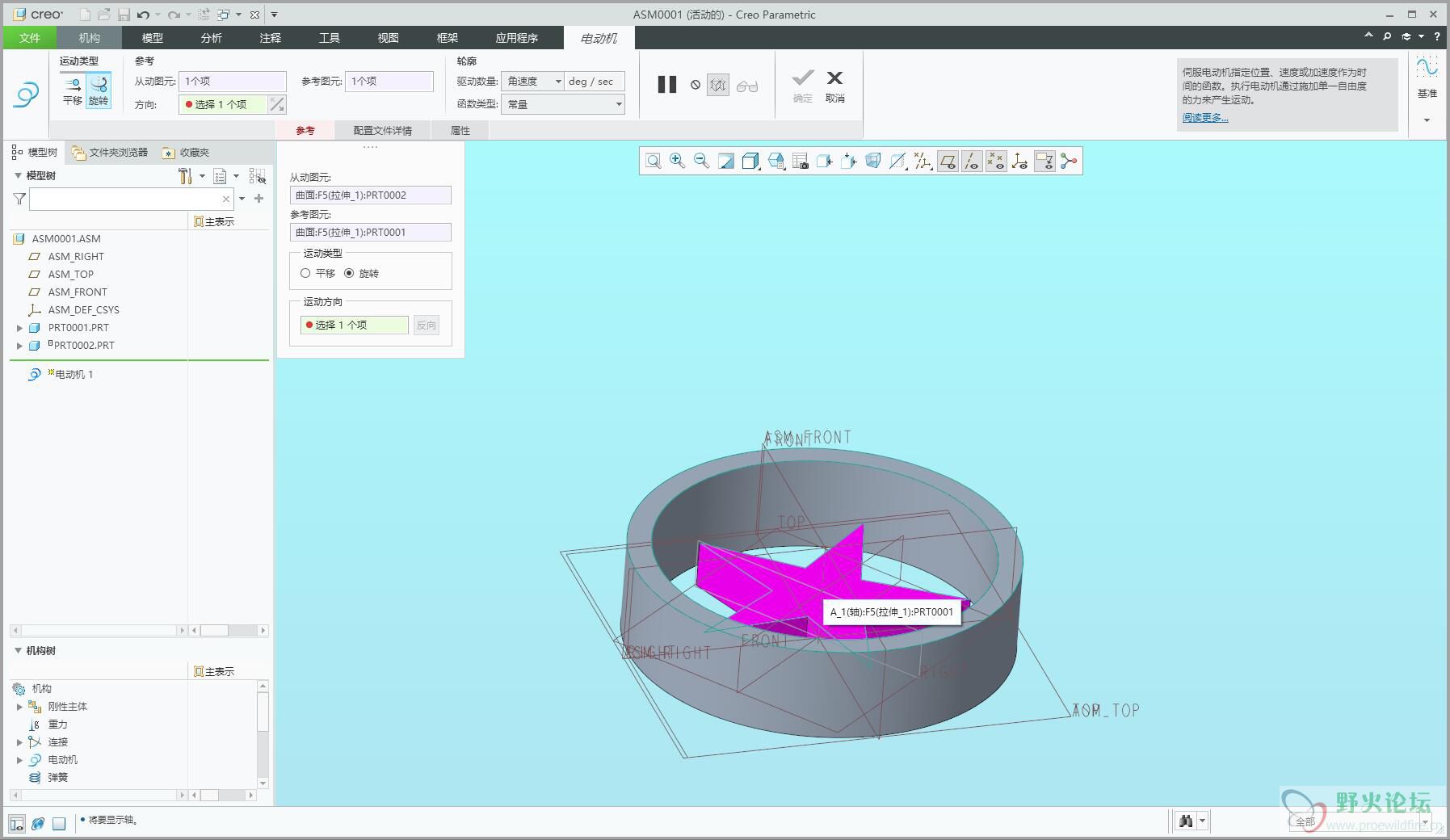Open the 驱动数量 angular velocity dropdown
The width and height of the screenshot is (1450, 840).
coord(532,81)
